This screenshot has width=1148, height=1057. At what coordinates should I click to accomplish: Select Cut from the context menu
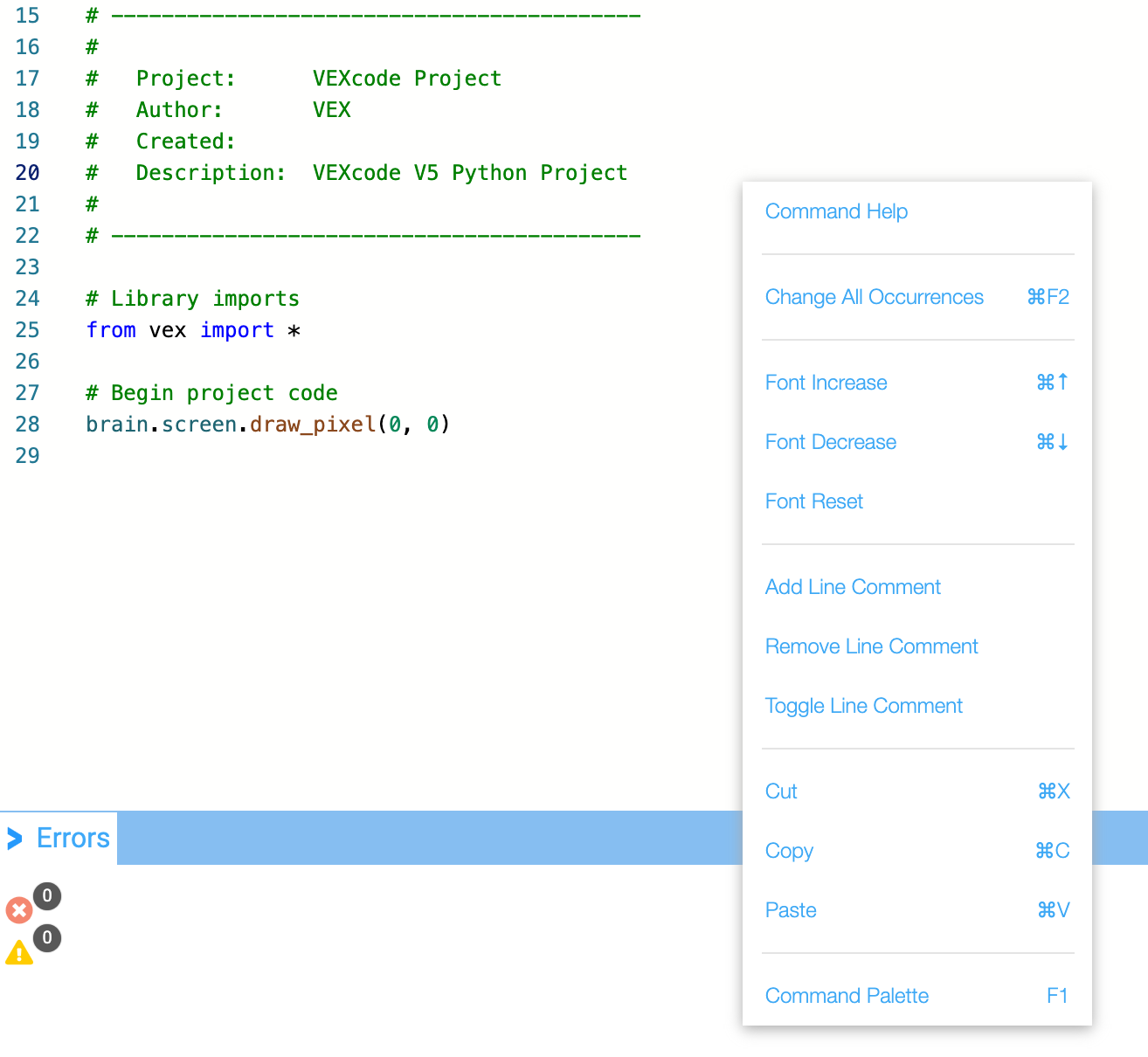(780, 791)
